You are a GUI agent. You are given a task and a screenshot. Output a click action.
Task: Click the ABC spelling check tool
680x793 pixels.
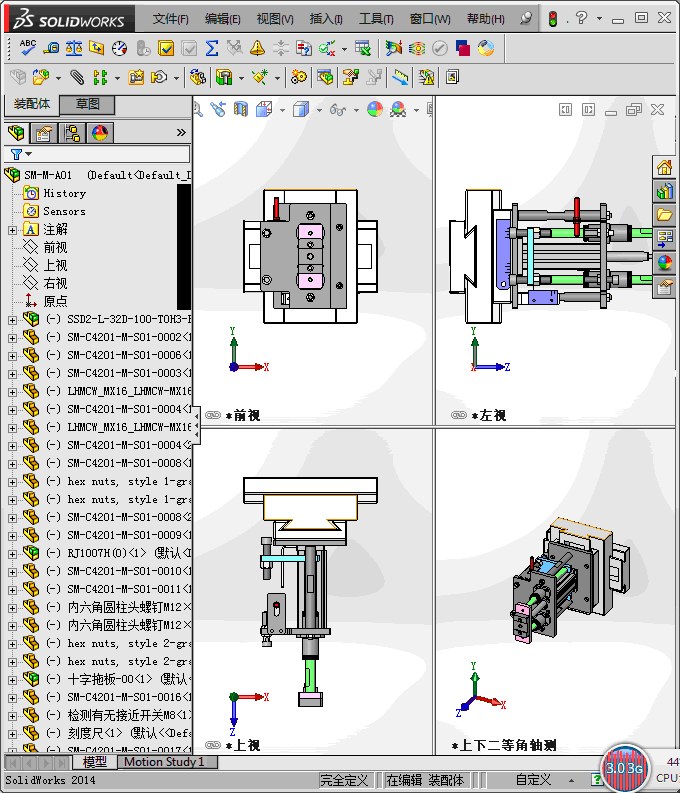pos(27,48)
